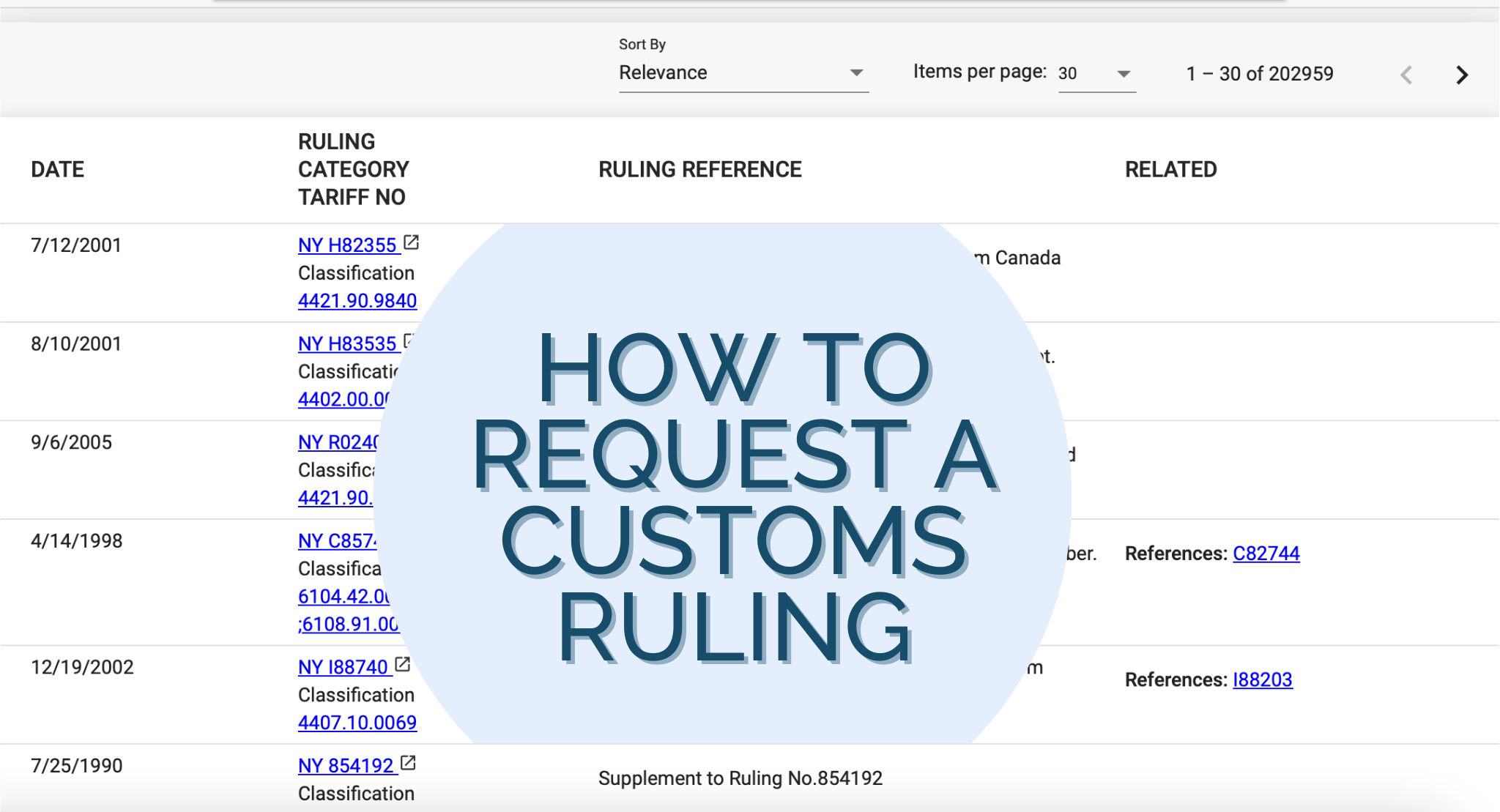Click tariff link ;6108.91.00

coord(348,625)
